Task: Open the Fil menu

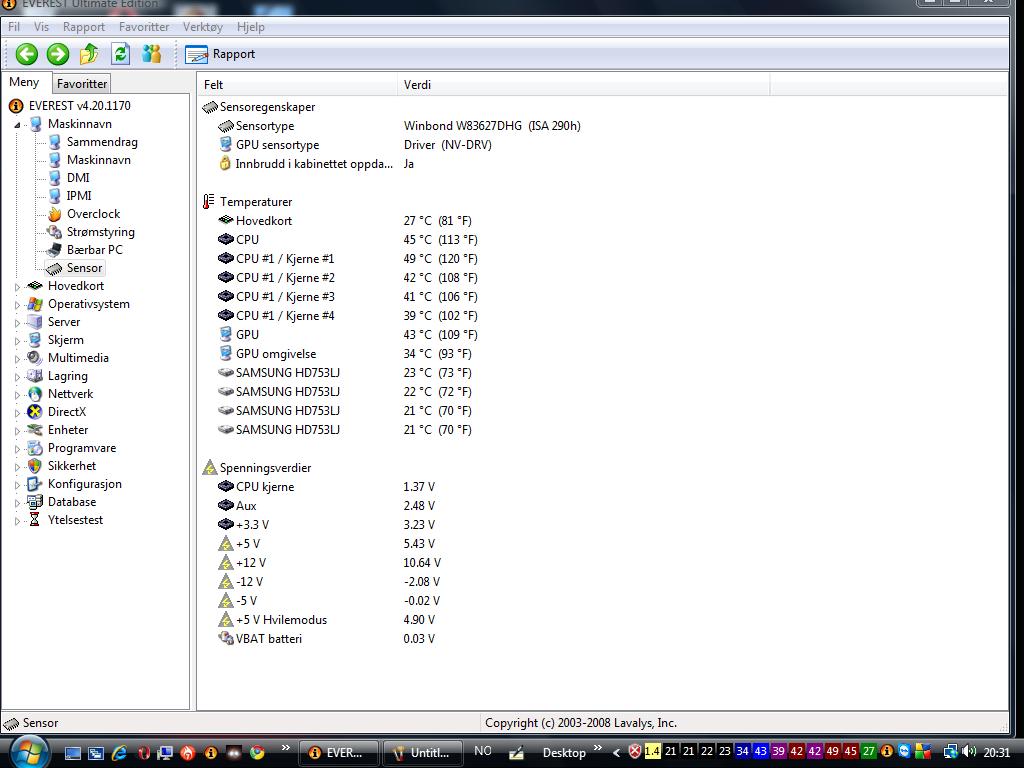Action: [14, 27]
